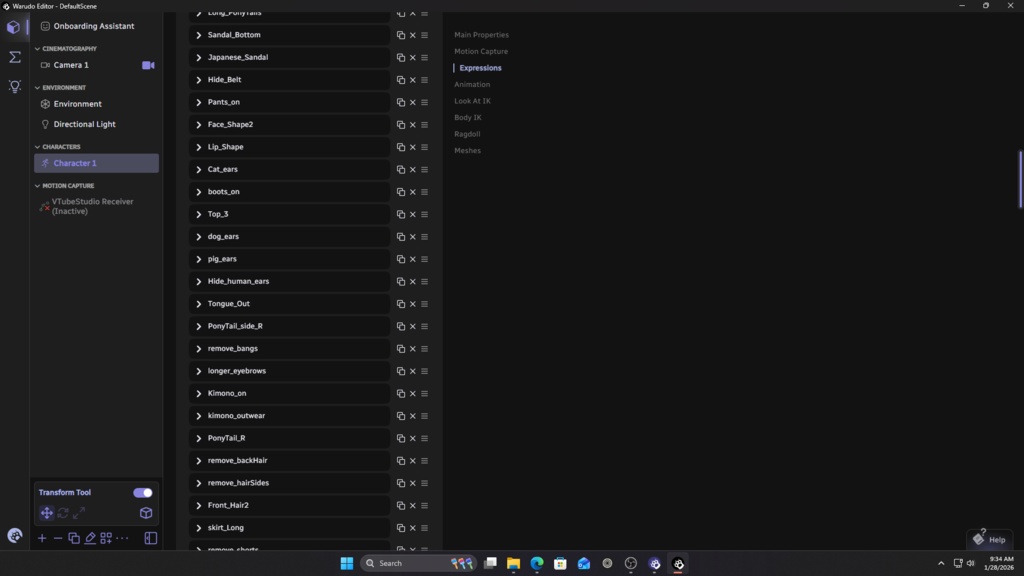Open File Explorer from taskbar
This screenshot has height=576, width=1024.
pos(513,563)
